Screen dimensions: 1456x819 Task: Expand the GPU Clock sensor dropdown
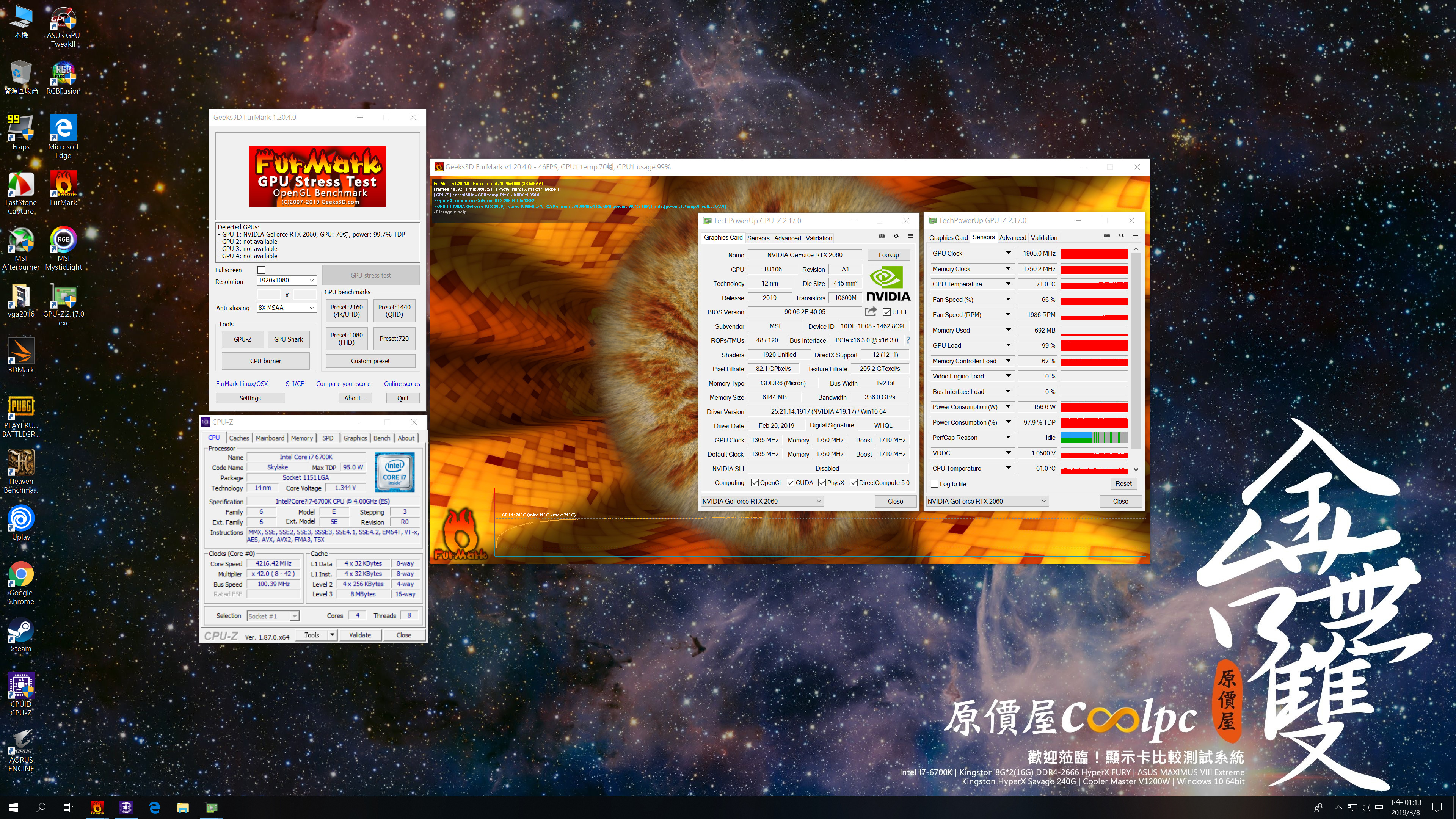[1008, 253]
